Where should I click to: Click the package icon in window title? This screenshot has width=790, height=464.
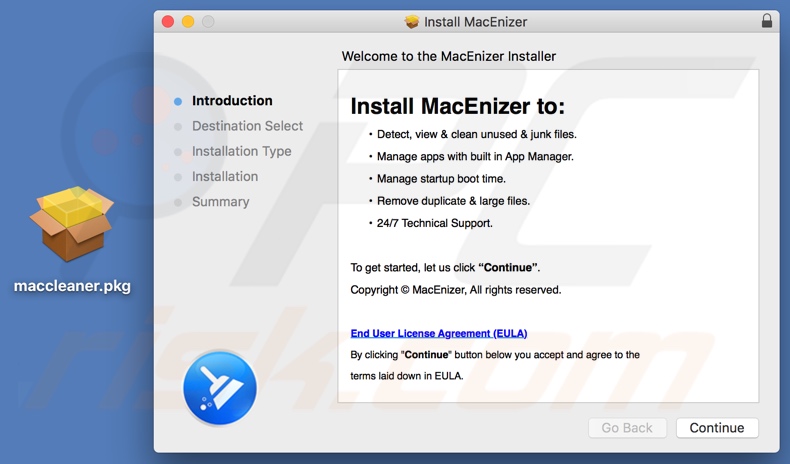[x=412, y=22]
